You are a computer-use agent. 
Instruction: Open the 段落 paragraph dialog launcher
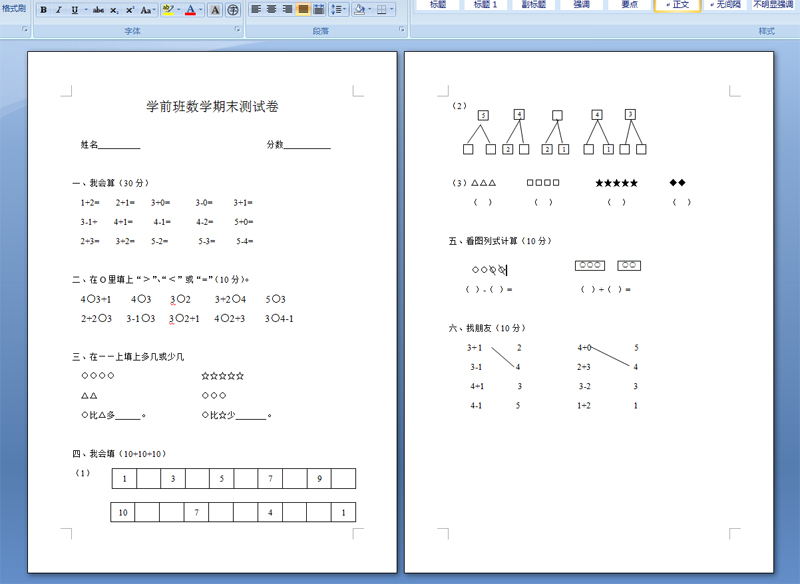(x=402, y=30)
